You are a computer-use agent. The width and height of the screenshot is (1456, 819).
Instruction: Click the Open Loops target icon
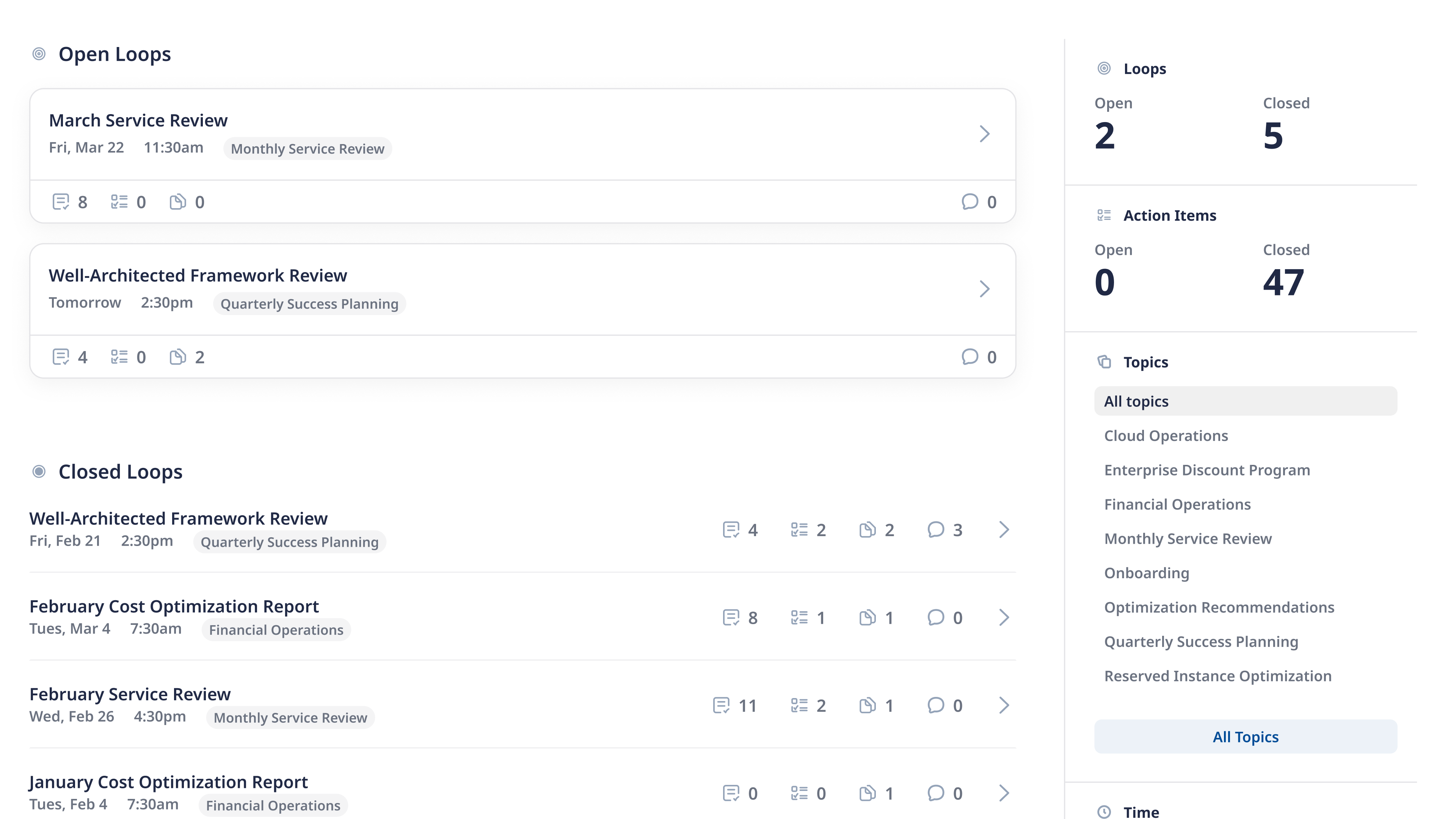[x=39, y=54]
